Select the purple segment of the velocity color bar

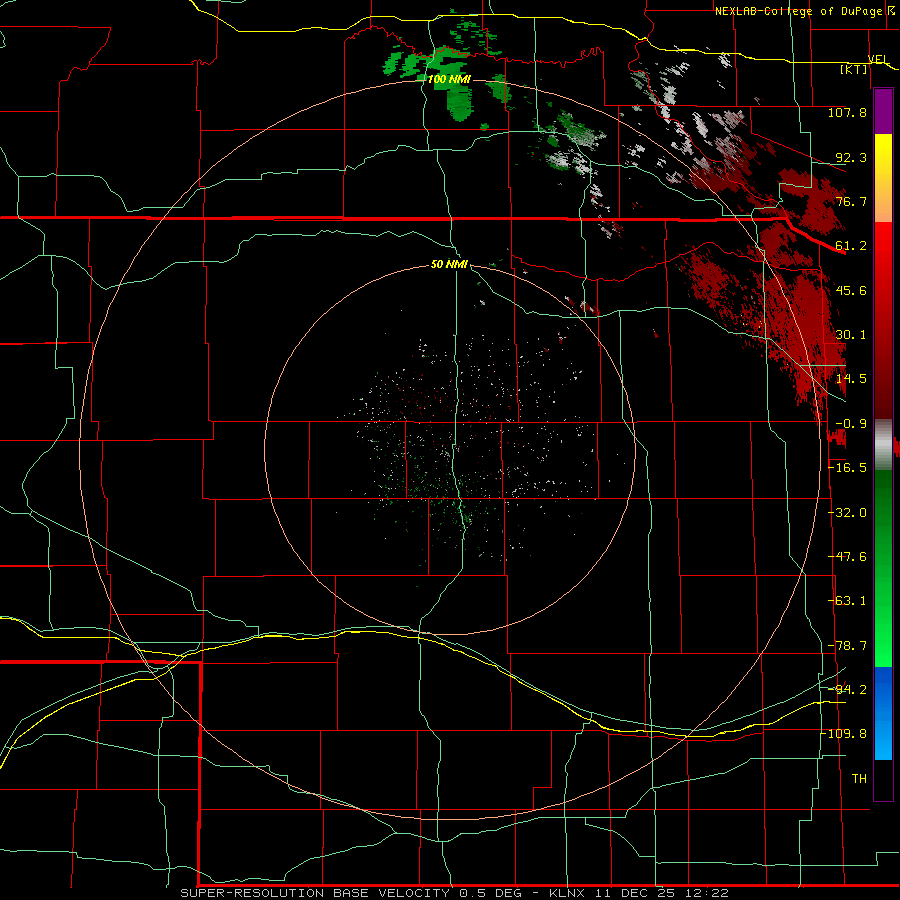point(883,111)
